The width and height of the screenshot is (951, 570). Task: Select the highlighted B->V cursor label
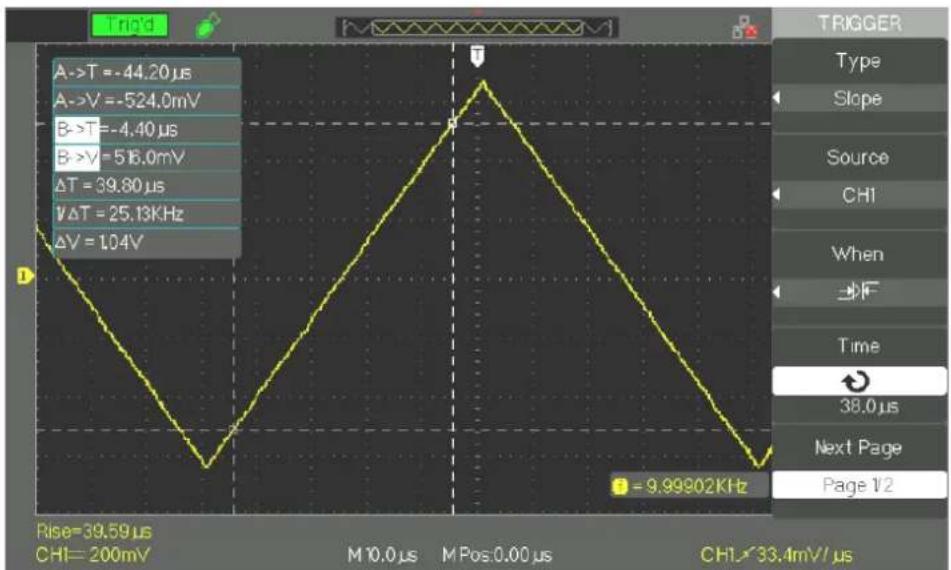[77, 158]
